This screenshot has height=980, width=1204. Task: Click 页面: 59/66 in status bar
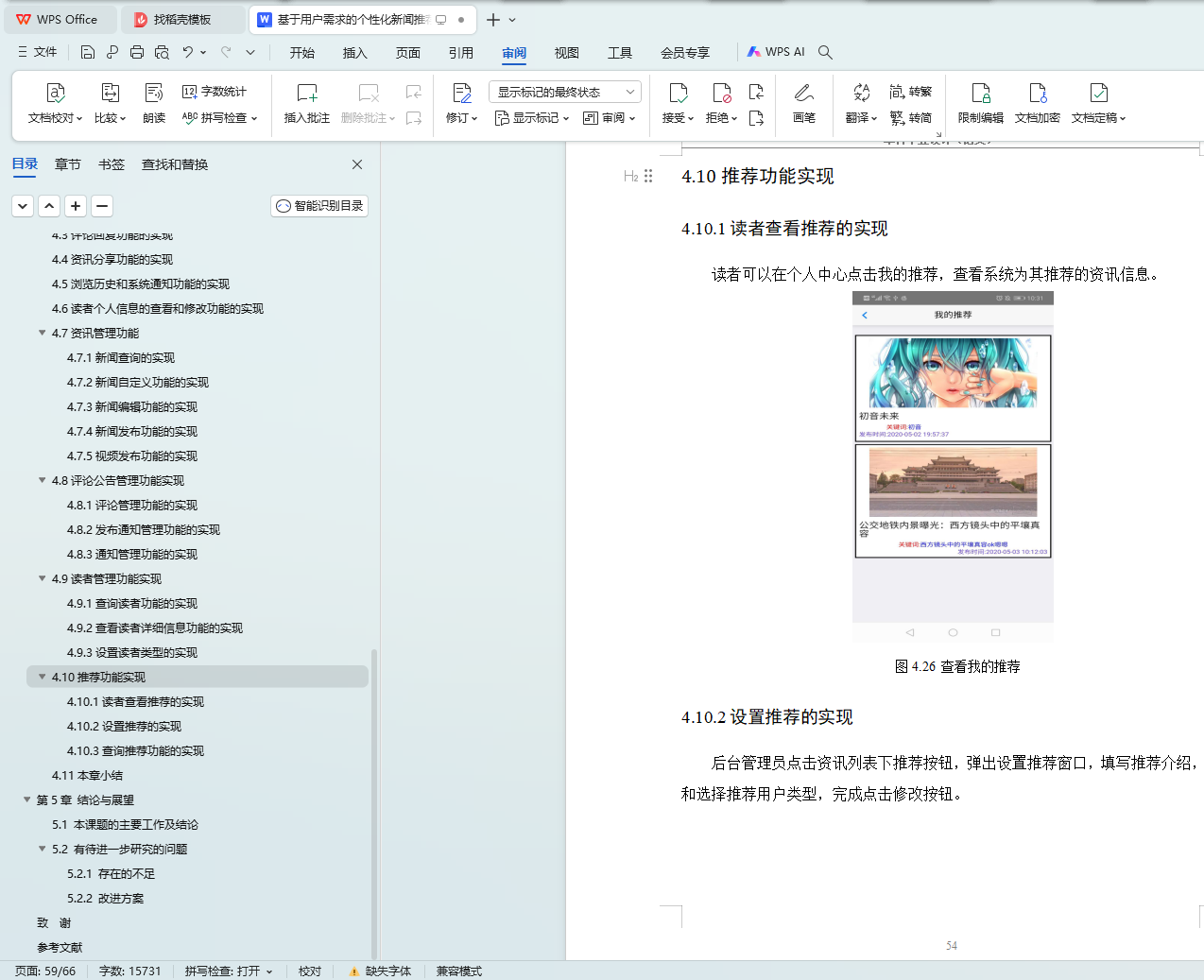click(45, 971)
